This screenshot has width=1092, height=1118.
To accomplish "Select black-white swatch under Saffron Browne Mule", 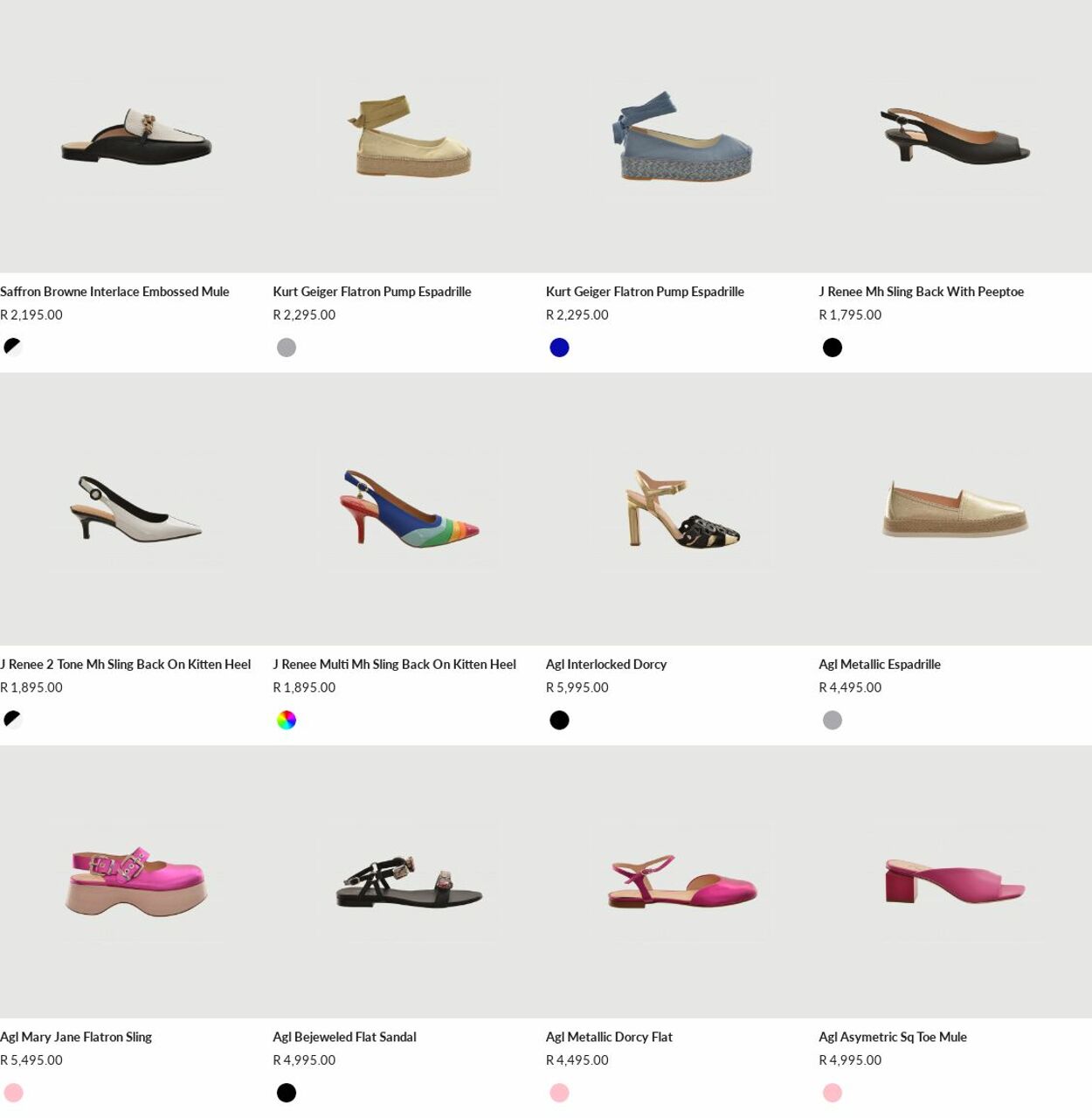I will pos(13,348).
